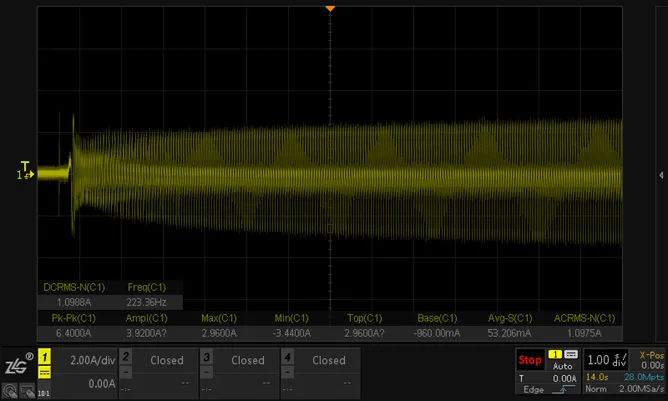Click the channel 1 ground level marker
This screenshot has width=668, height=401.
point(26,175)
